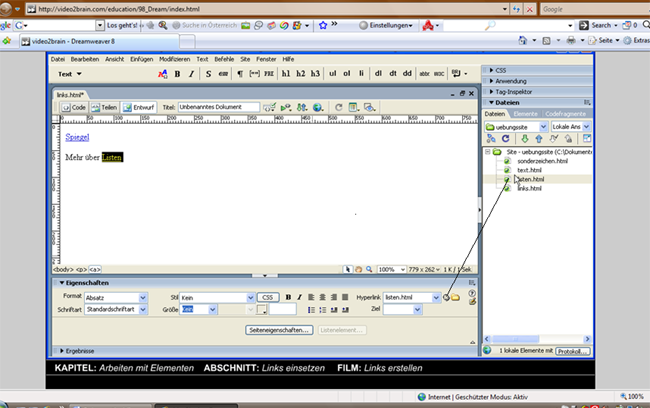This screenshot has height=408, width=650.
Task: Select listen.html in the file tree
Action: click(x=530, y=179)
